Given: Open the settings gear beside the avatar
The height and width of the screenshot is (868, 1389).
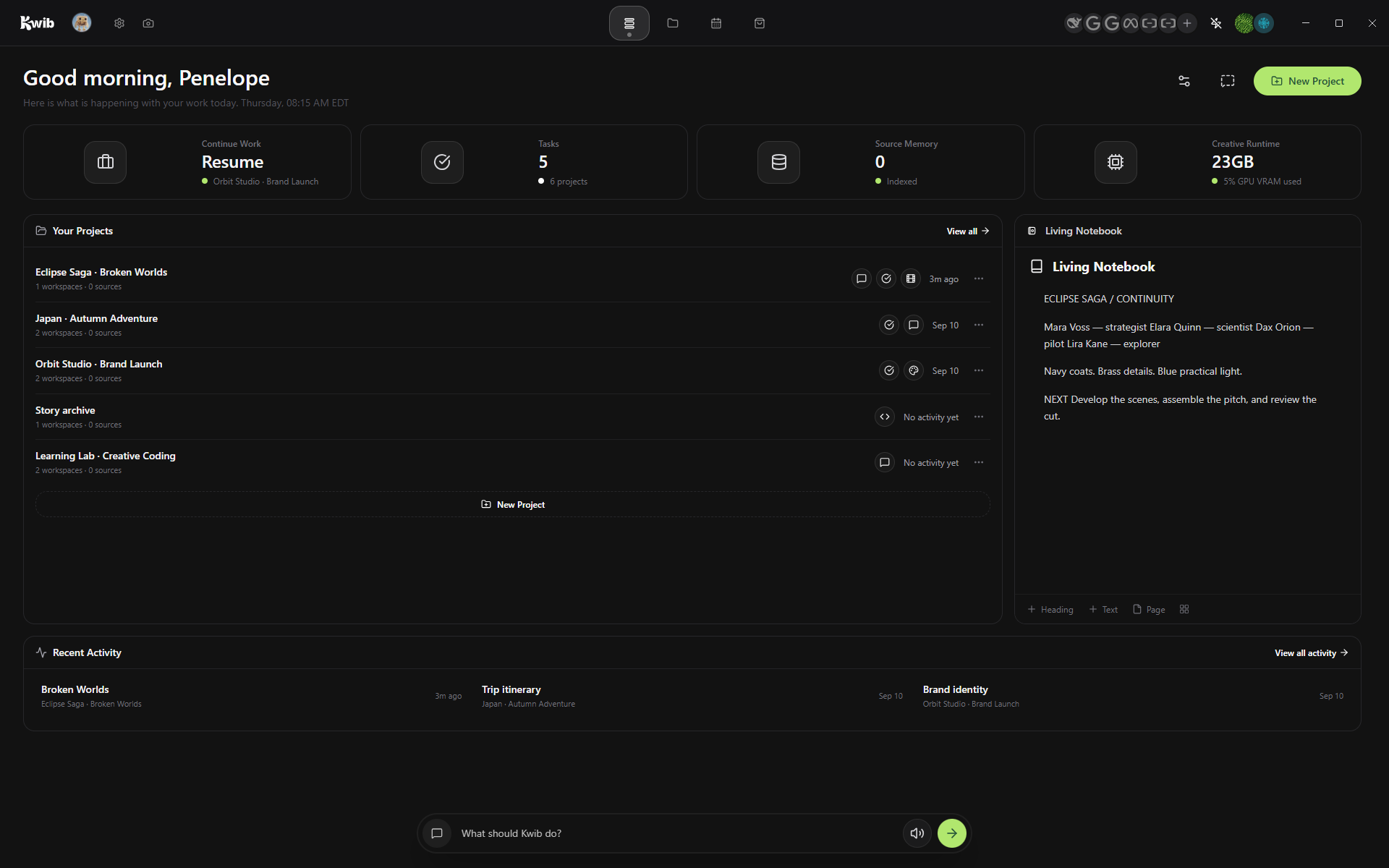Looking at the screenshot, I should (x=119, y=23).
